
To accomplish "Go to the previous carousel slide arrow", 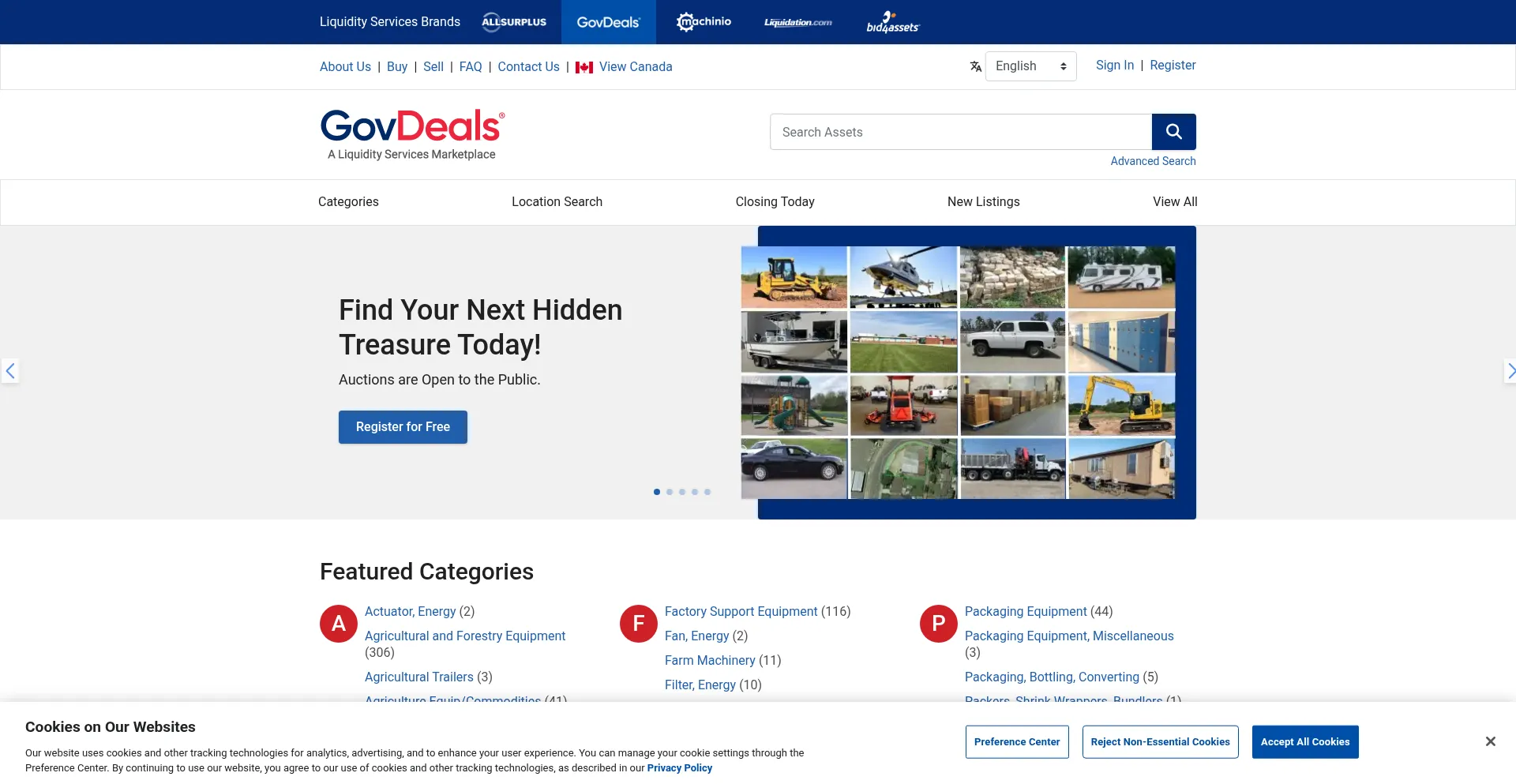I will (10, 370).
